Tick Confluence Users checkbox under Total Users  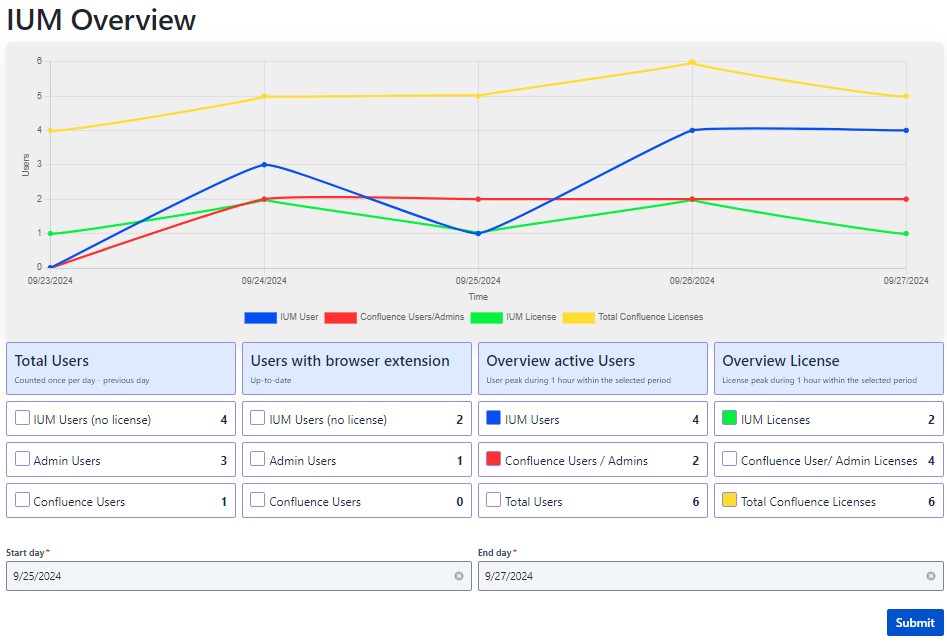point(22,501)
